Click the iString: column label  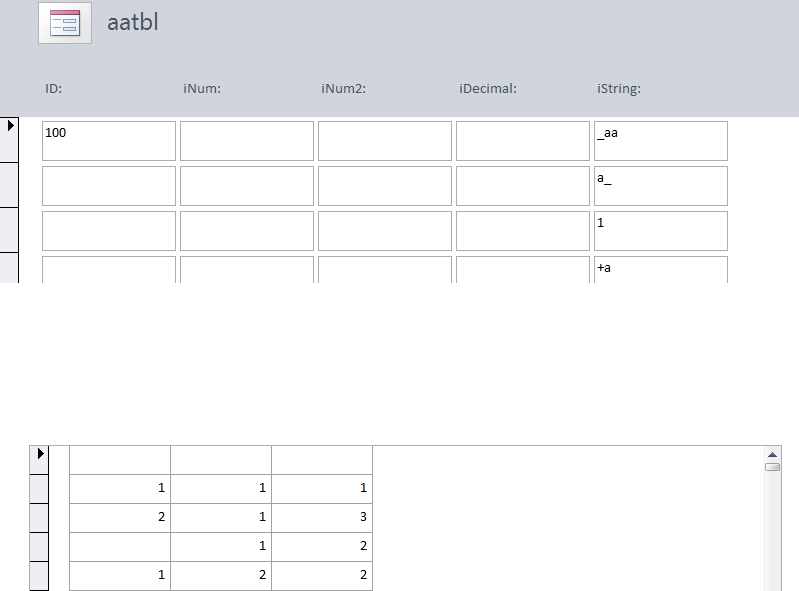click(x=618, y=89)
